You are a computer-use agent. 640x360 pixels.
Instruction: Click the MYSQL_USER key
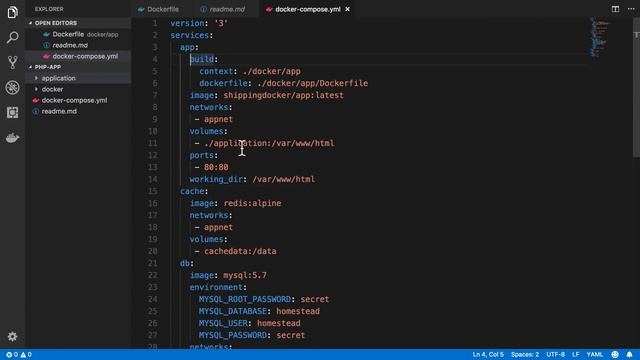point(223,323)
